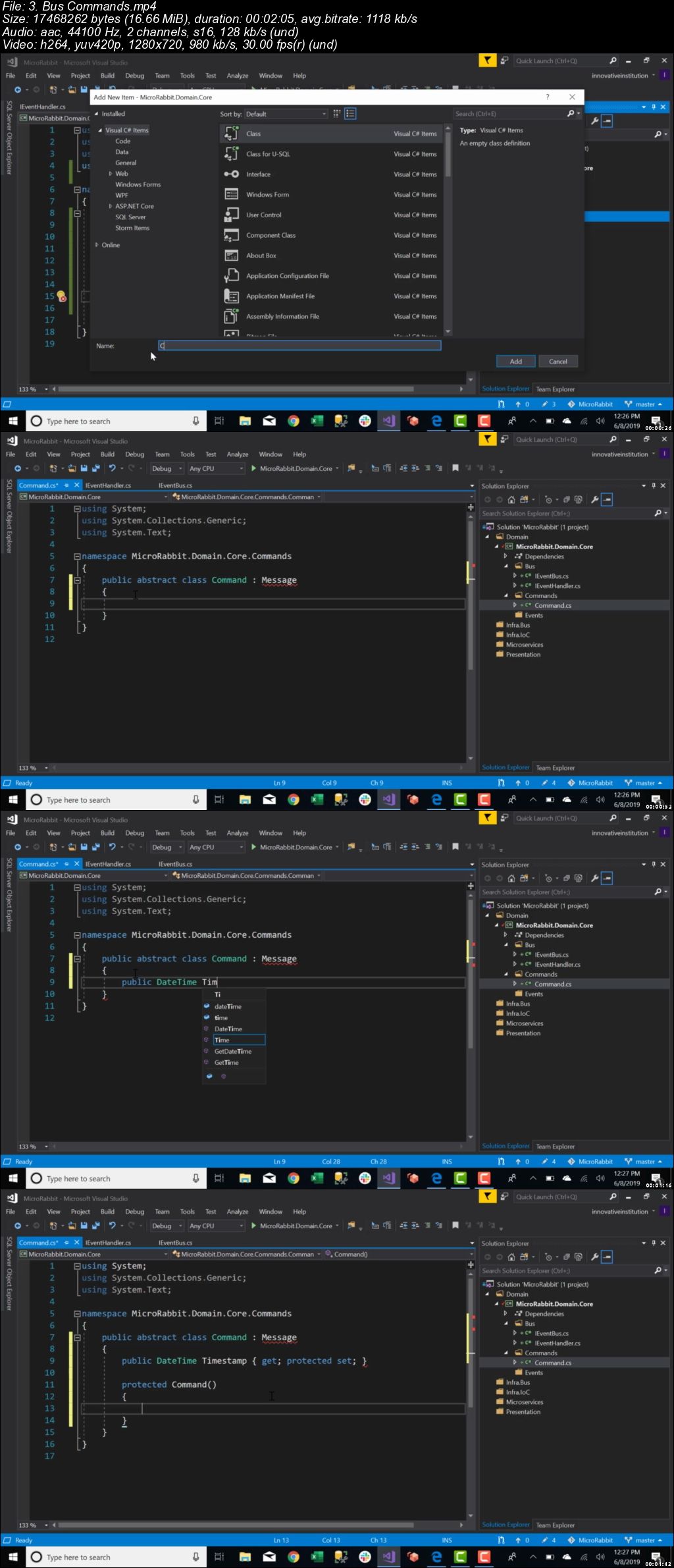Click the yellow feedback flag in Add New Item frame
Image resolution: width=674 pixels, height=1568 pixels.
point(487,61)
